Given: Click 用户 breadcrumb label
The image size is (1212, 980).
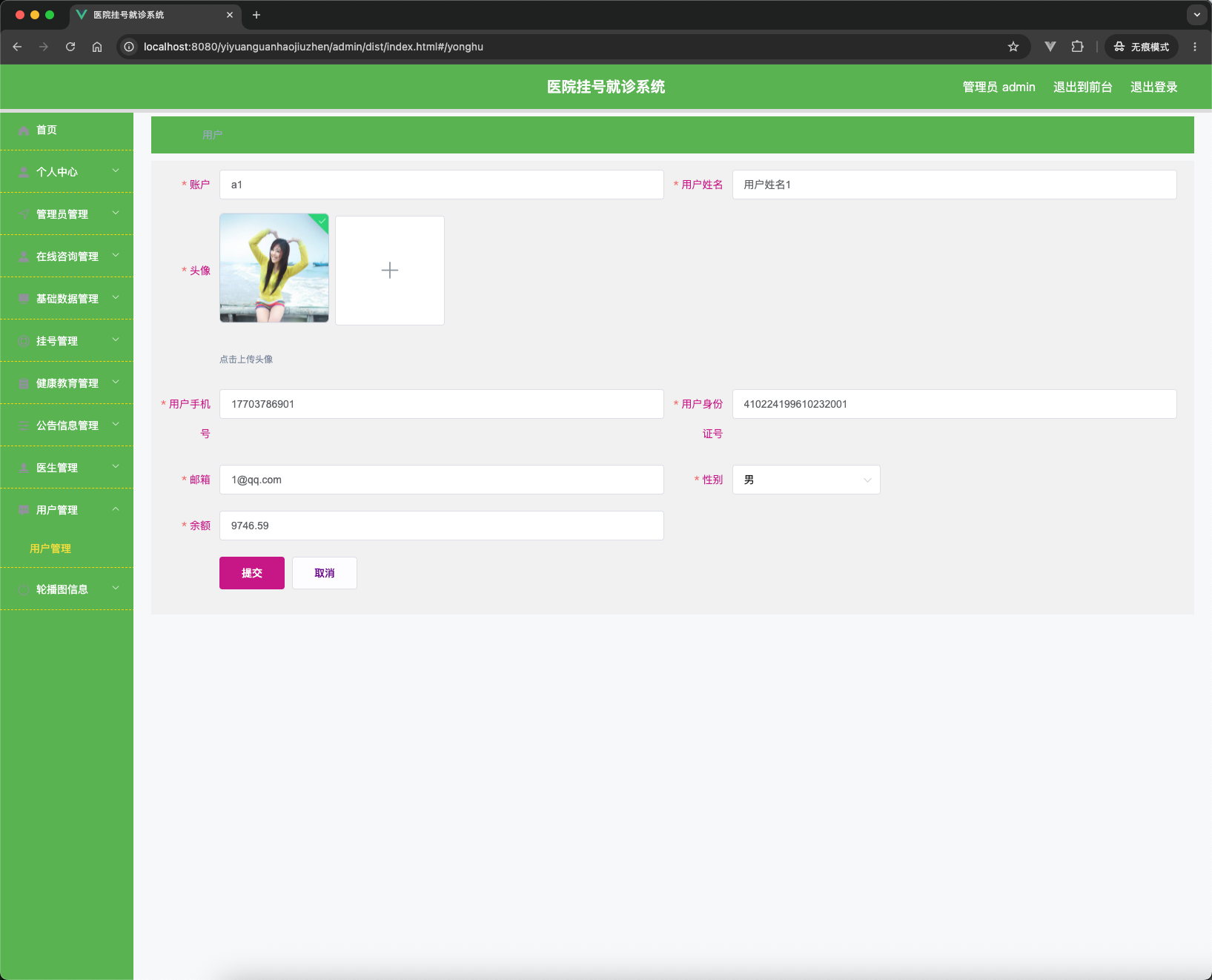Looking at the screenshot, I should (212, 135).
